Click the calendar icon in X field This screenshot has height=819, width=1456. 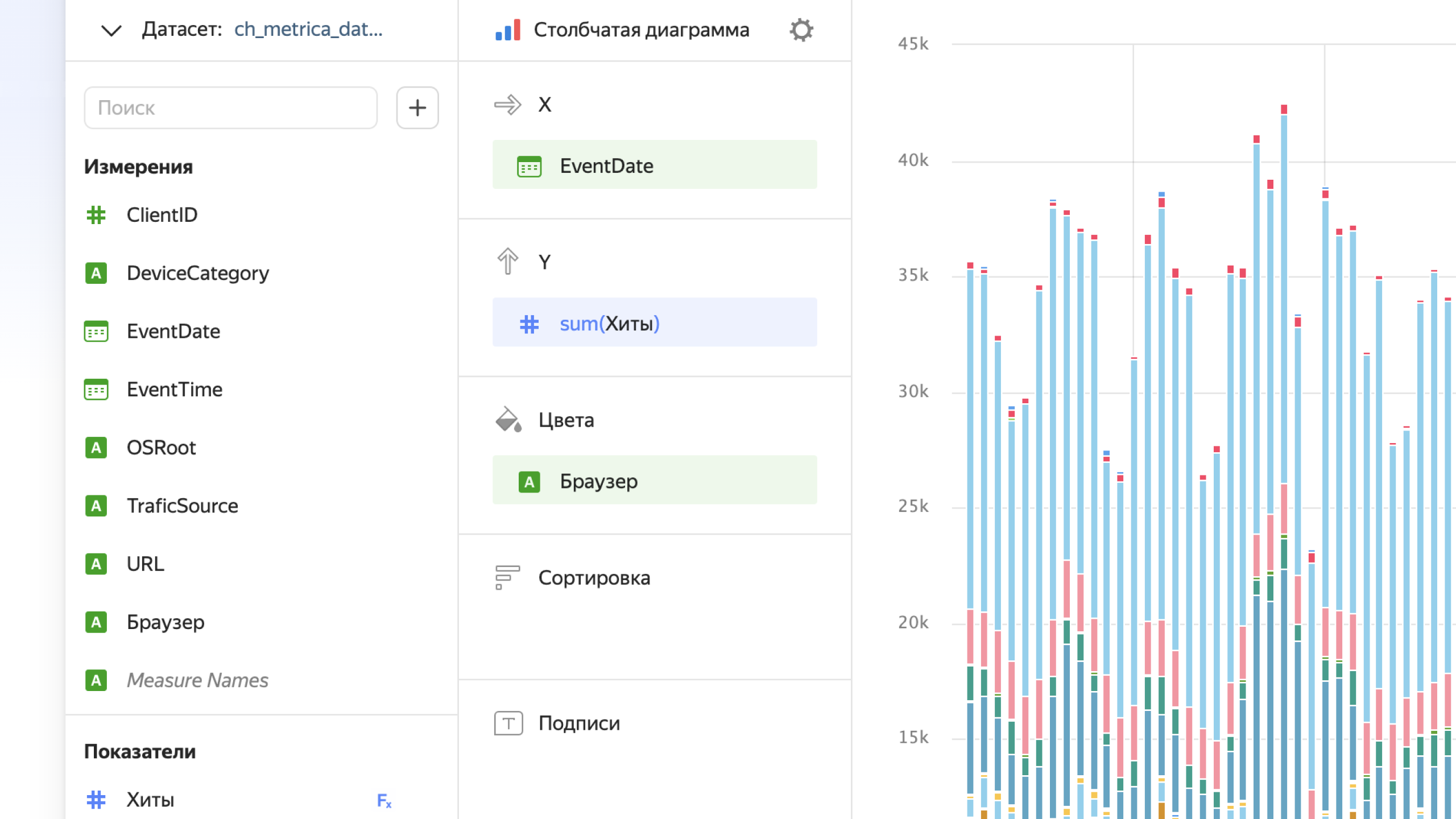pos(529,167)
